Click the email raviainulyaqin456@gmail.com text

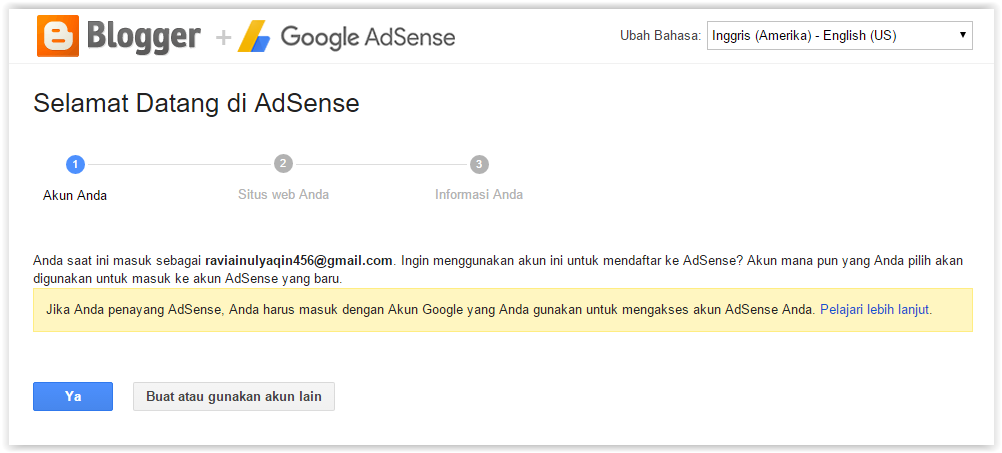(x=298, y=261)
